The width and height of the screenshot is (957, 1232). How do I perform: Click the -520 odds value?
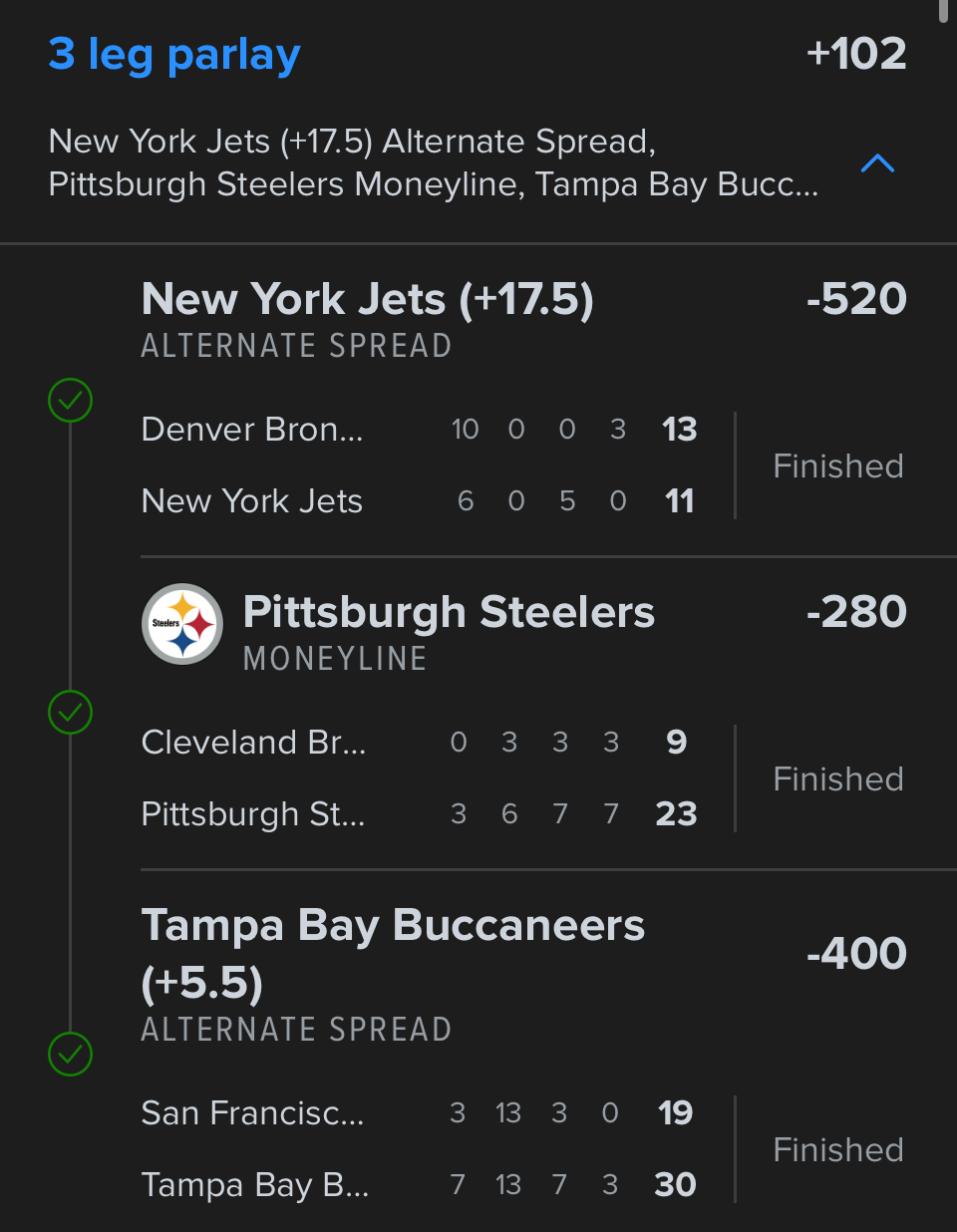(856, 299)
